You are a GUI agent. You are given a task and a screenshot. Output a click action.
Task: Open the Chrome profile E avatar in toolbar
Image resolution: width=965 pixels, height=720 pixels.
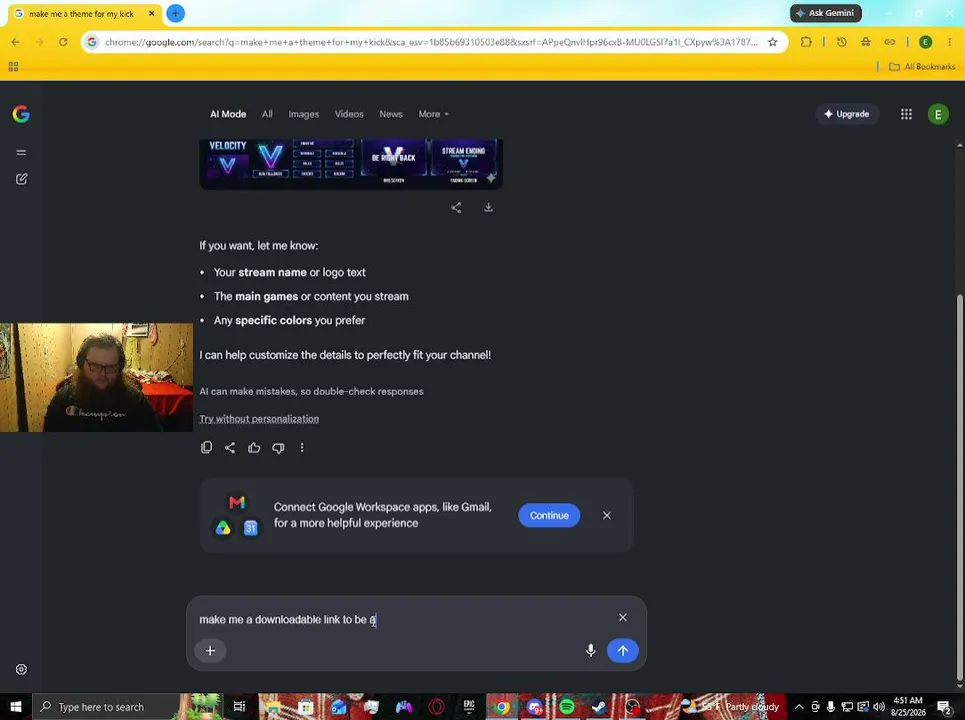(925, 42)
